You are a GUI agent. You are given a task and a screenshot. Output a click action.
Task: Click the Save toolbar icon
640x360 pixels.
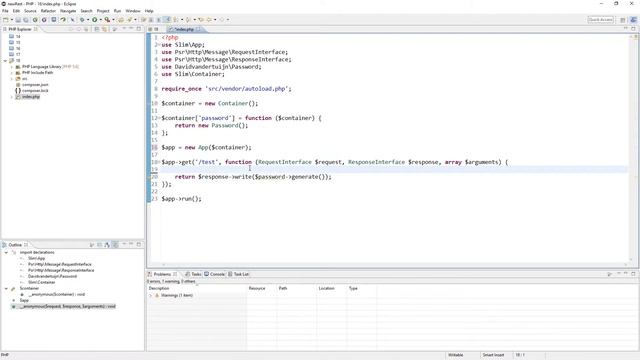point(18,20)
